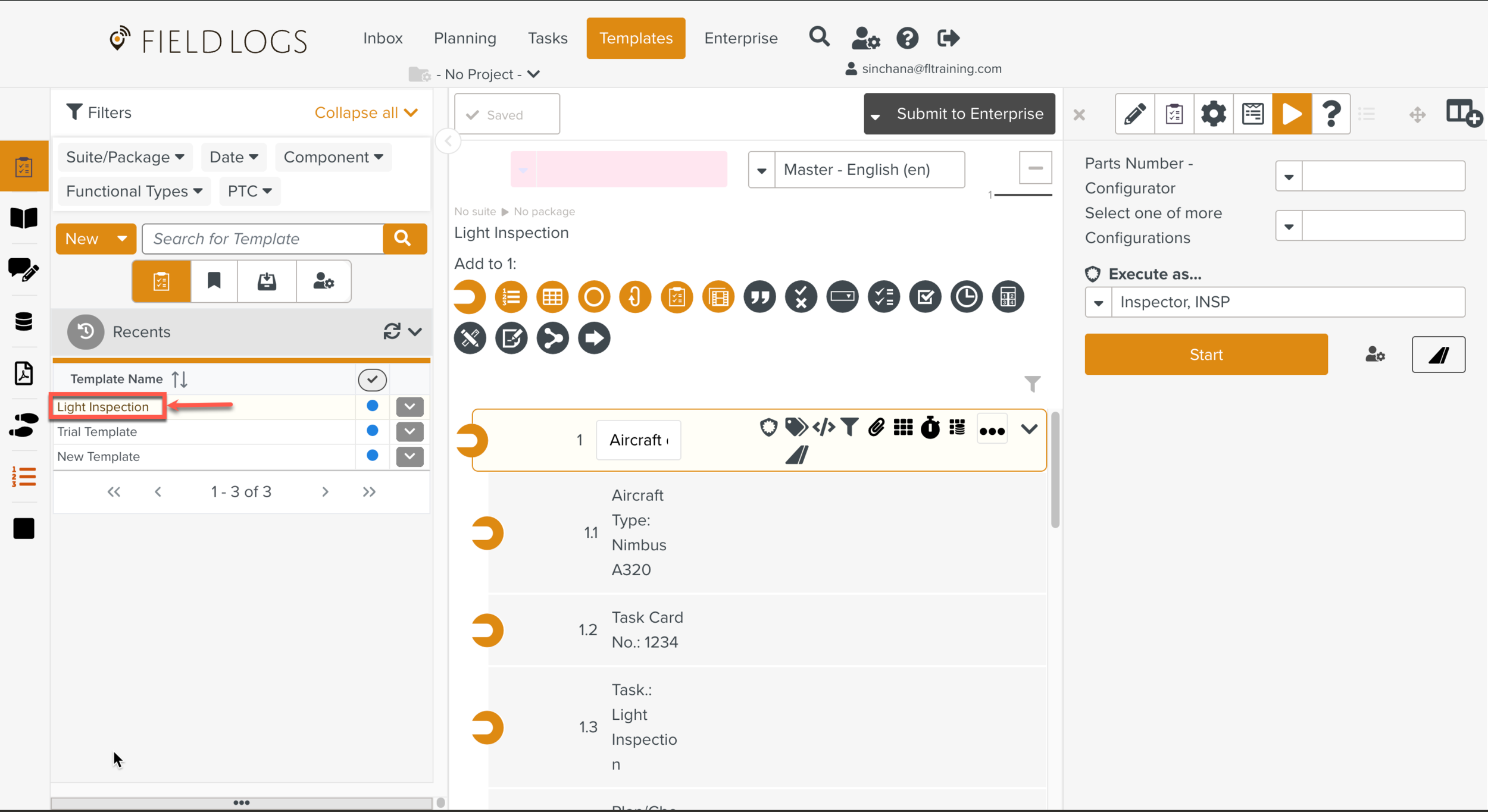The image size is (1488, 812).
Task: Open the numbered list element icon under Add to 1
Action: coord(511,296)
